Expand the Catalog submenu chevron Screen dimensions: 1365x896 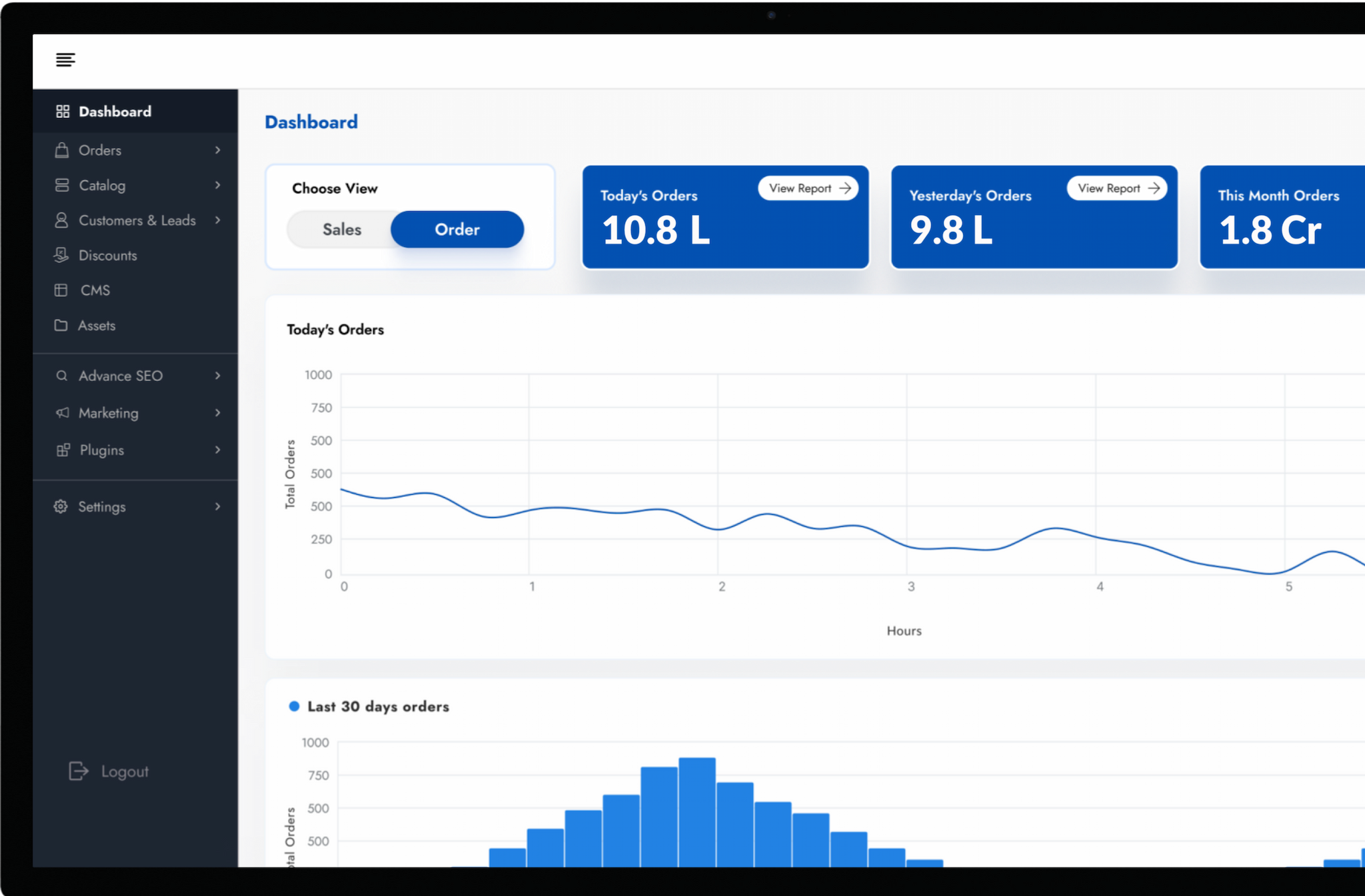click(218, 185)
